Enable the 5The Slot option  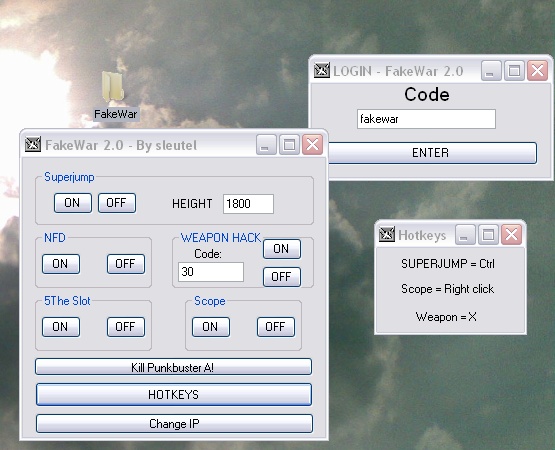tap(61, 327)
